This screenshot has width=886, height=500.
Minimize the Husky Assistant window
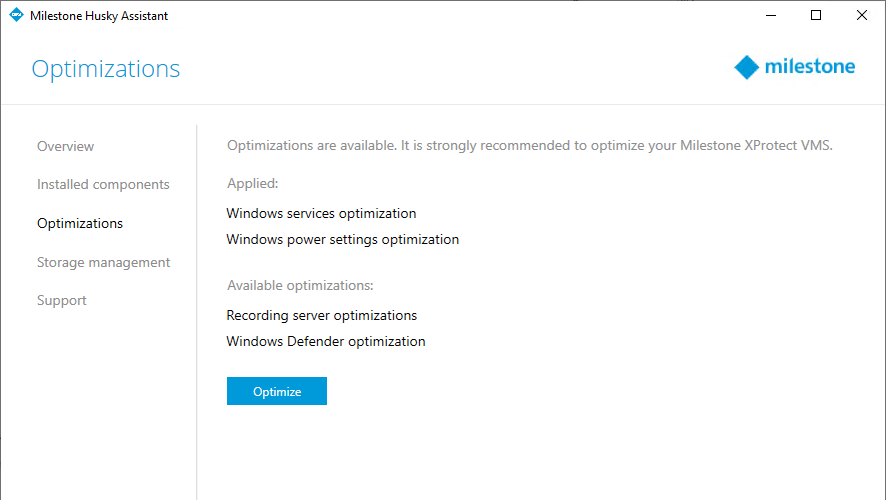(771, 16)
